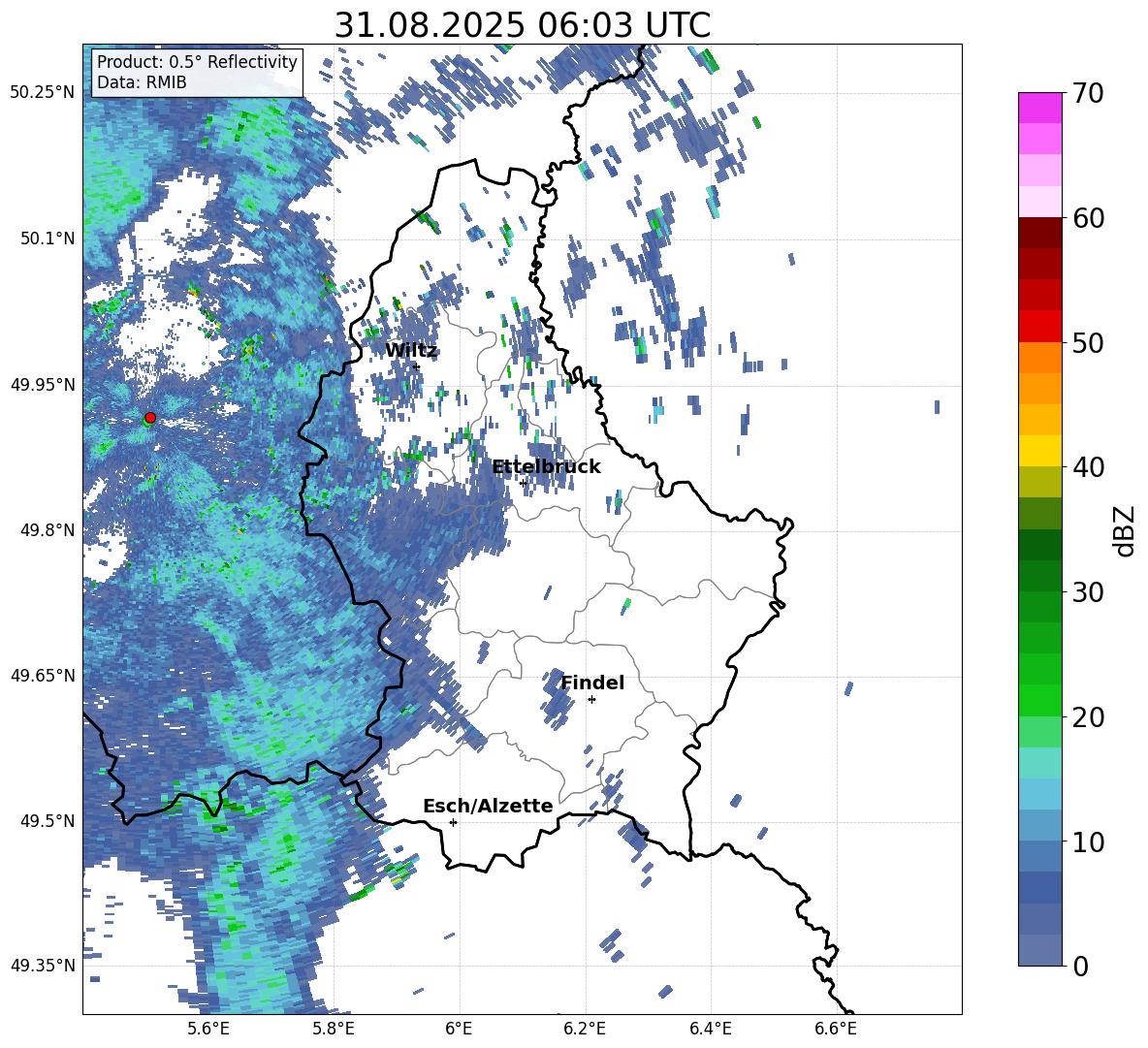Click the latitude label 50.1°N
1148x1048 pixels.
click(48, 238)
